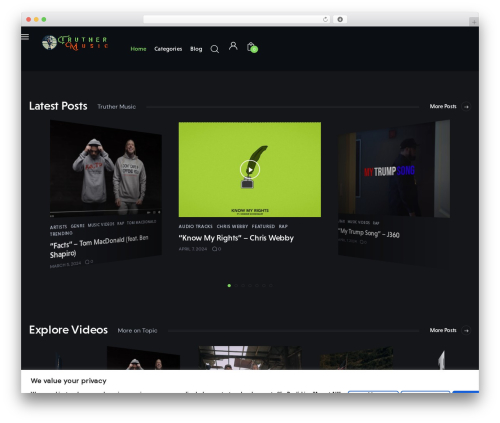
Task: Open the search magnifier icon
Action: tap(215, 49)
